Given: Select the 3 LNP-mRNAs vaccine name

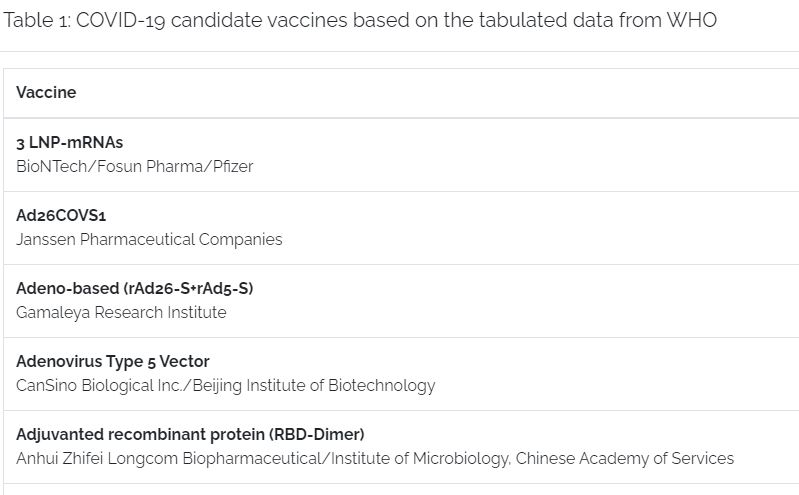Looking at the screenshot, I should click(x=69, y=142).
